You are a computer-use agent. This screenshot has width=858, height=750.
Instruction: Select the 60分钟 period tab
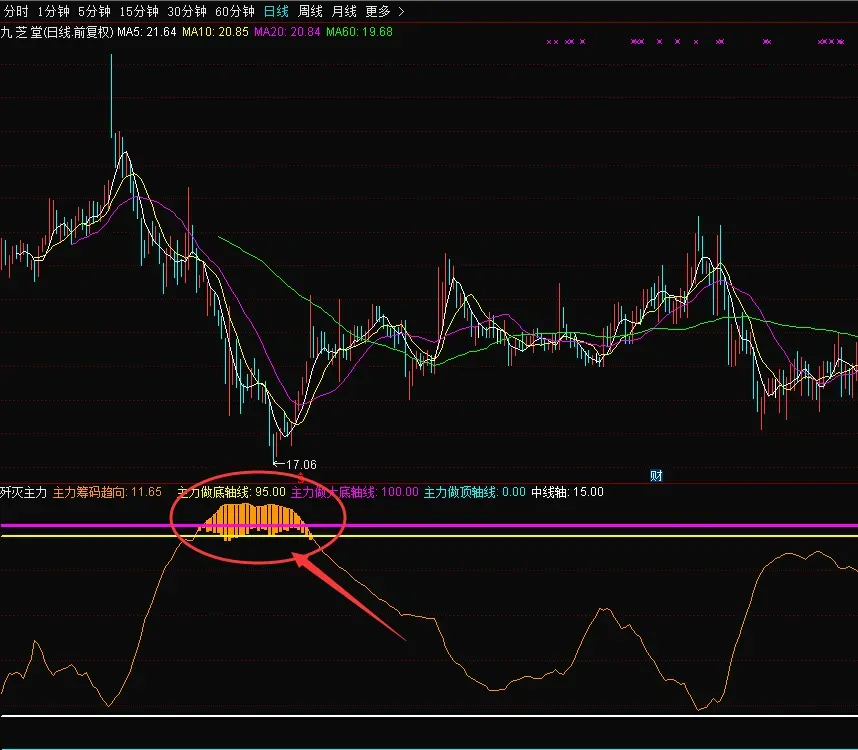235,11
